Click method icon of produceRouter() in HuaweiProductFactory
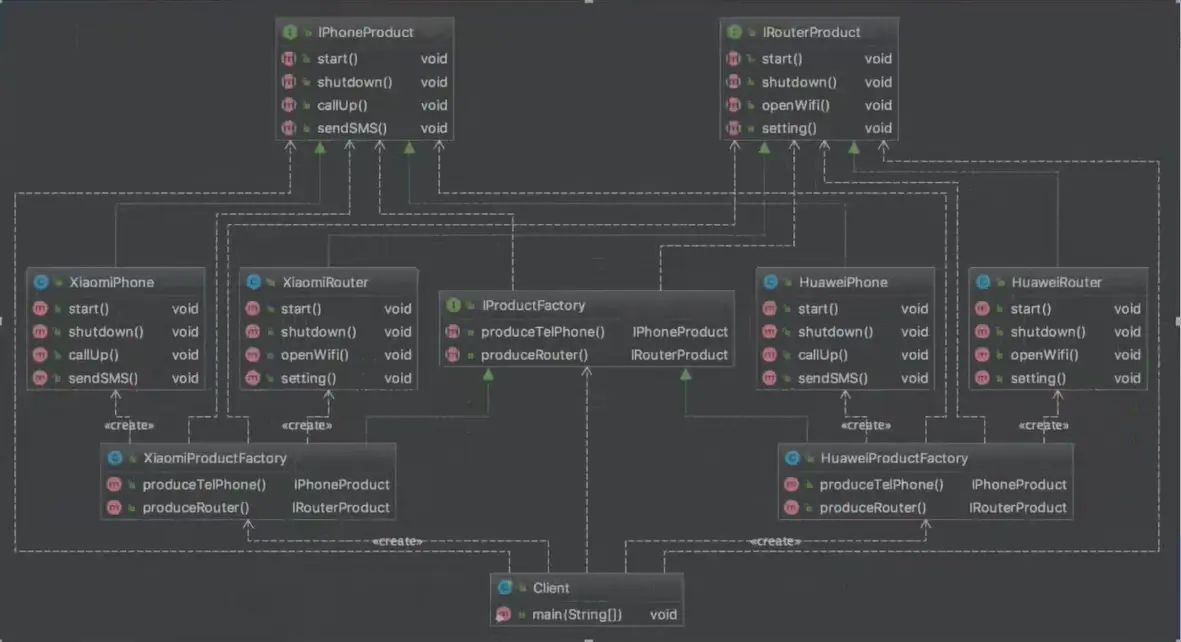The image size is (1181, 642). click(x=791, y=508)
